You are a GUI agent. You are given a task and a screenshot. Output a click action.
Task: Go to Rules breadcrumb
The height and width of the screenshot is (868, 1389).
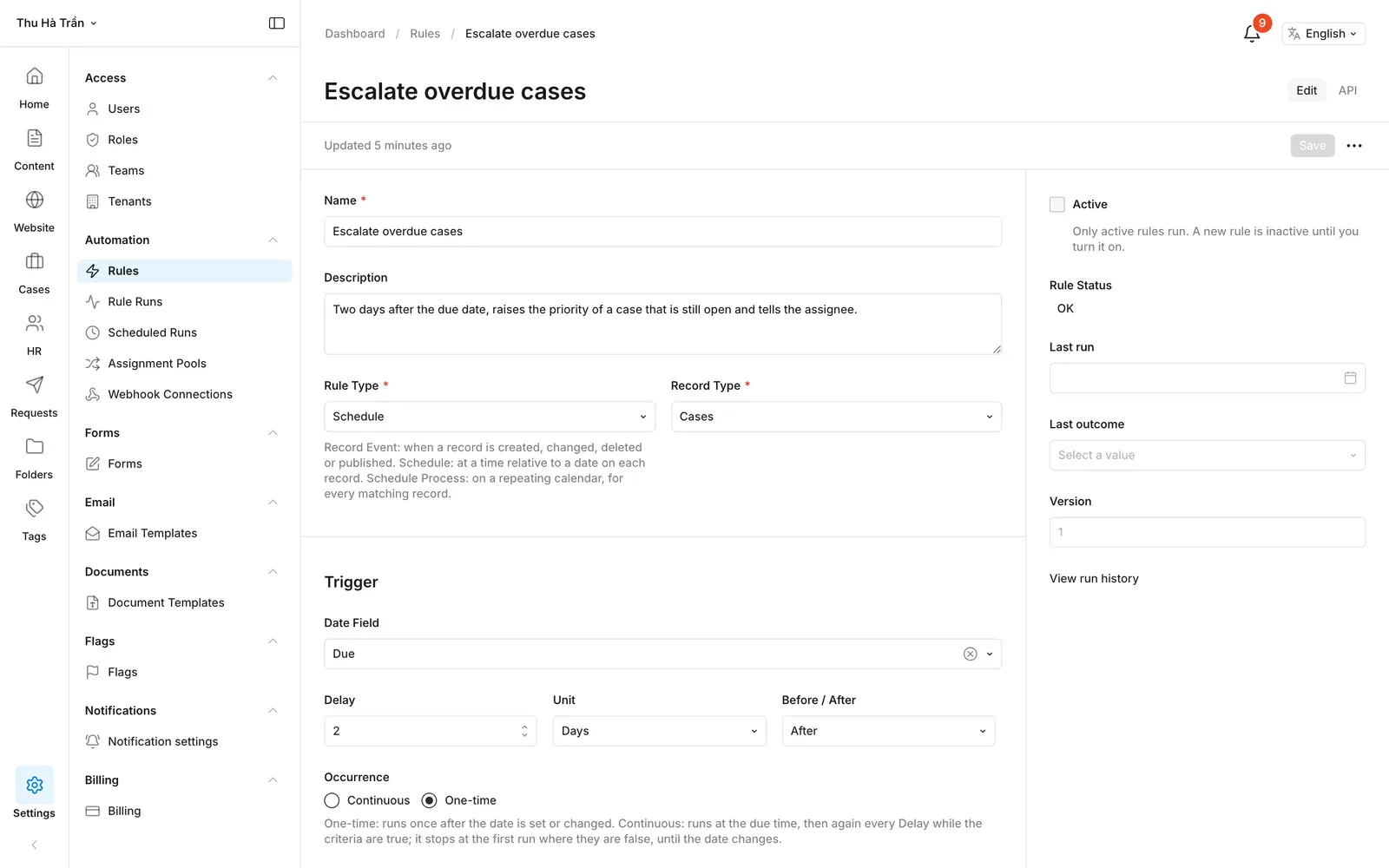coord(425,34)
